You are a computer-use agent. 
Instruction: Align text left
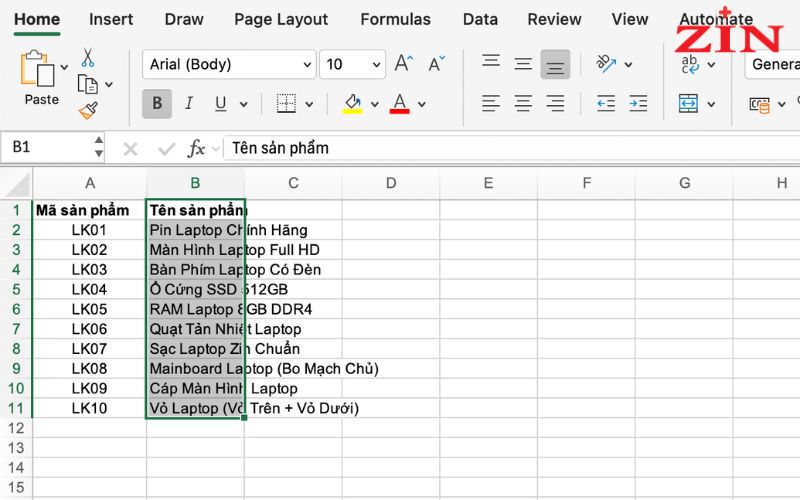[491, 104]
